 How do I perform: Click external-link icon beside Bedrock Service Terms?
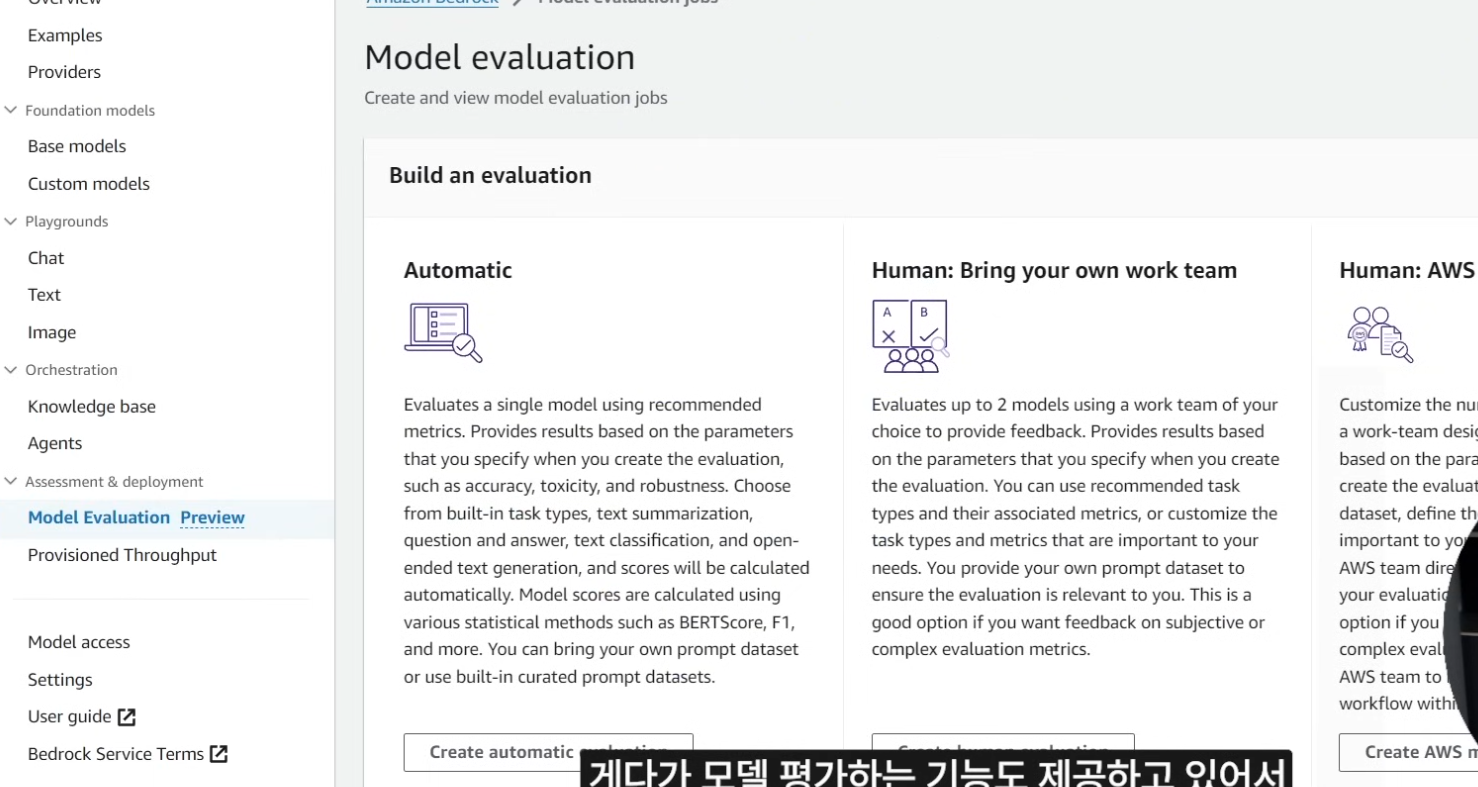pos(219,754)
